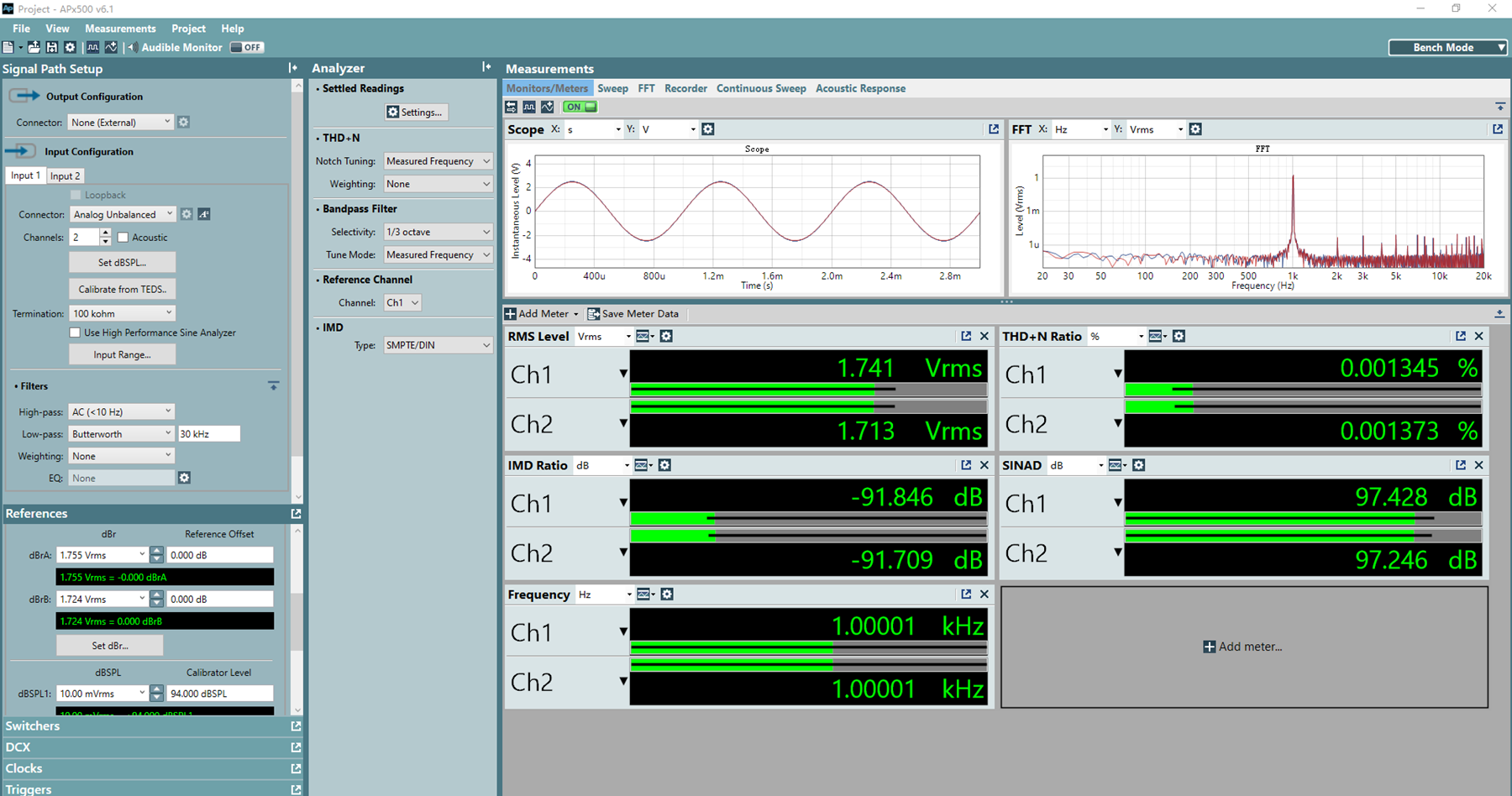Click the Add meter... placeholder tile
This screenshot has width=1512, height=796.
(1244, 647)
